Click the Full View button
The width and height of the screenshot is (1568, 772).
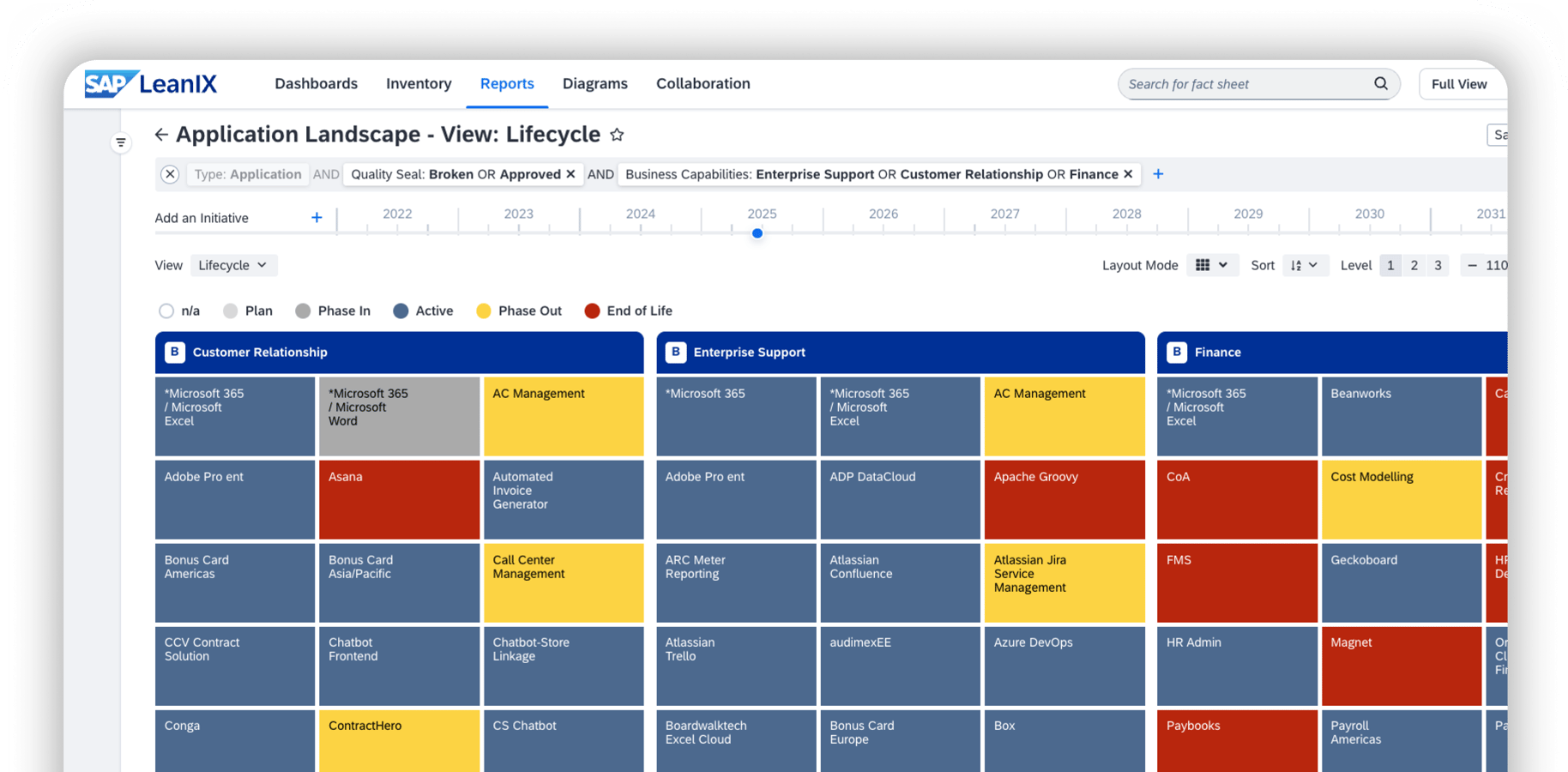(1459, 84)
